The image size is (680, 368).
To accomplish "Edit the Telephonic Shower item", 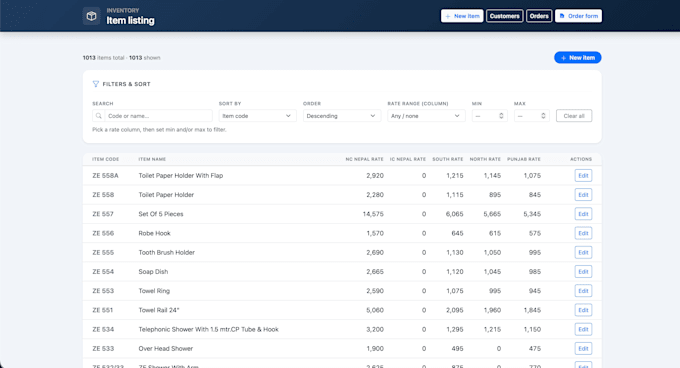I will coord(583,329).
